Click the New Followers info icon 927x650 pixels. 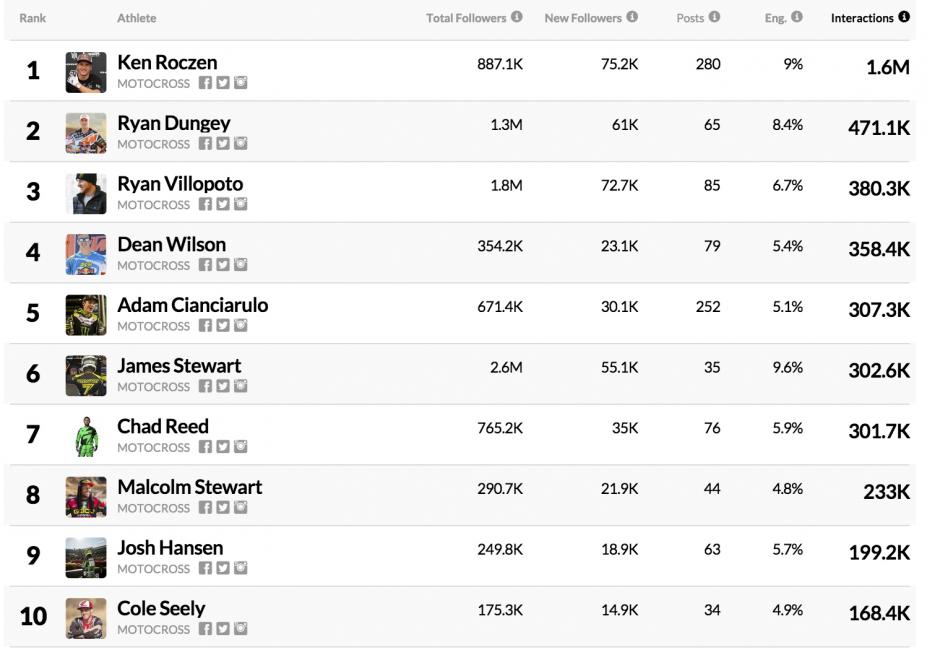pyautogui.click(x=632, y=17)
